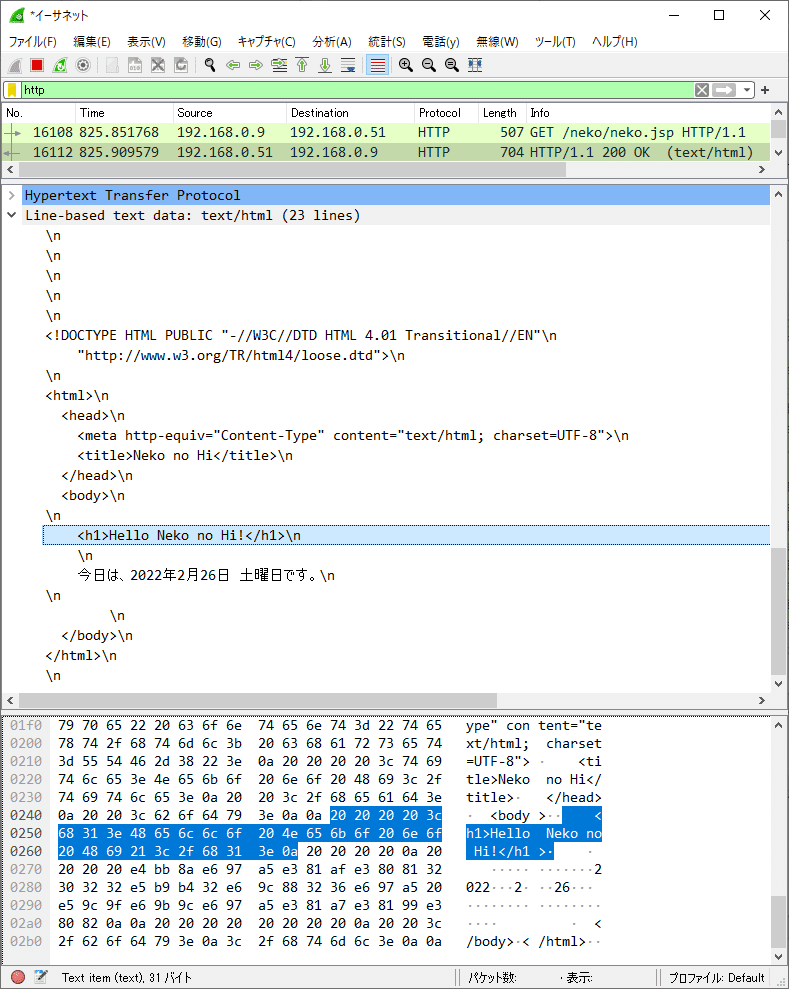This screenshot has height=989, width=789.
Task: Open the ファイル(F) menu
Action: (x=33, y=42)
